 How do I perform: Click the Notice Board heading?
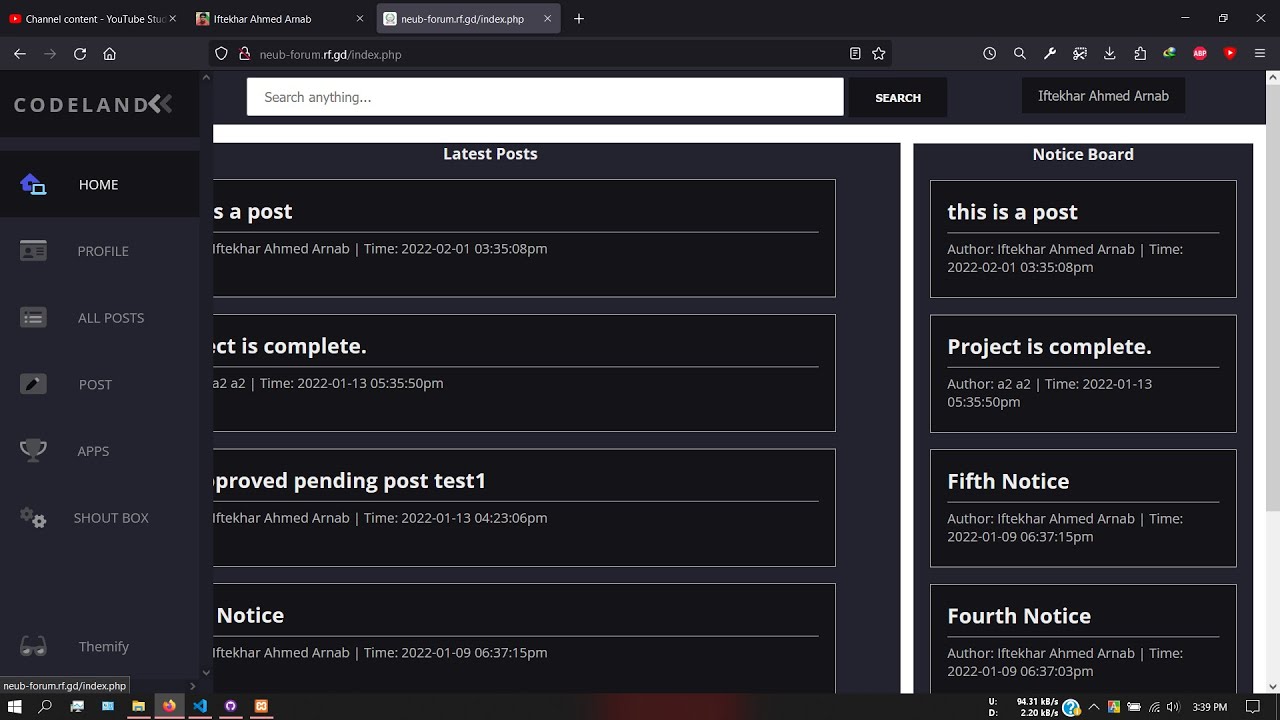(1083, 154)
